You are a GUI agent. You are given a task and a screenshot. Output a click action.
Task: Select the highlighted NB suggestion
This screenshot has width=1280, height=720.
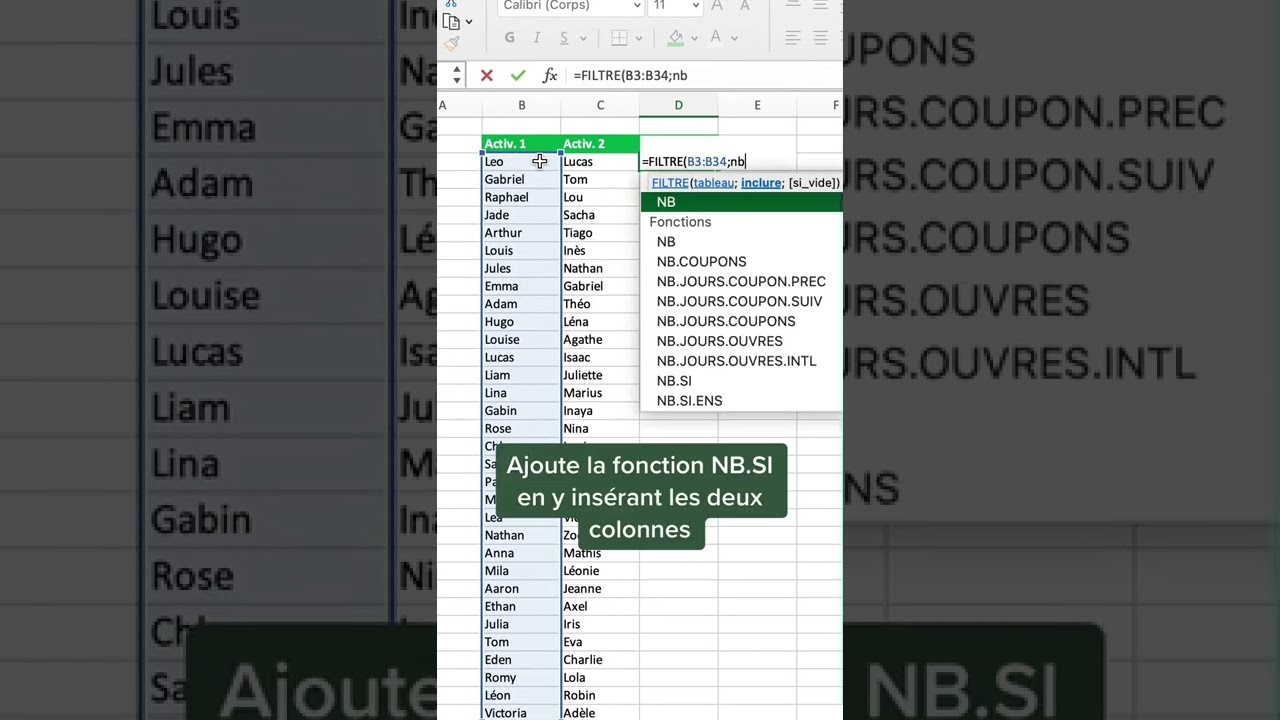(742, 202)
